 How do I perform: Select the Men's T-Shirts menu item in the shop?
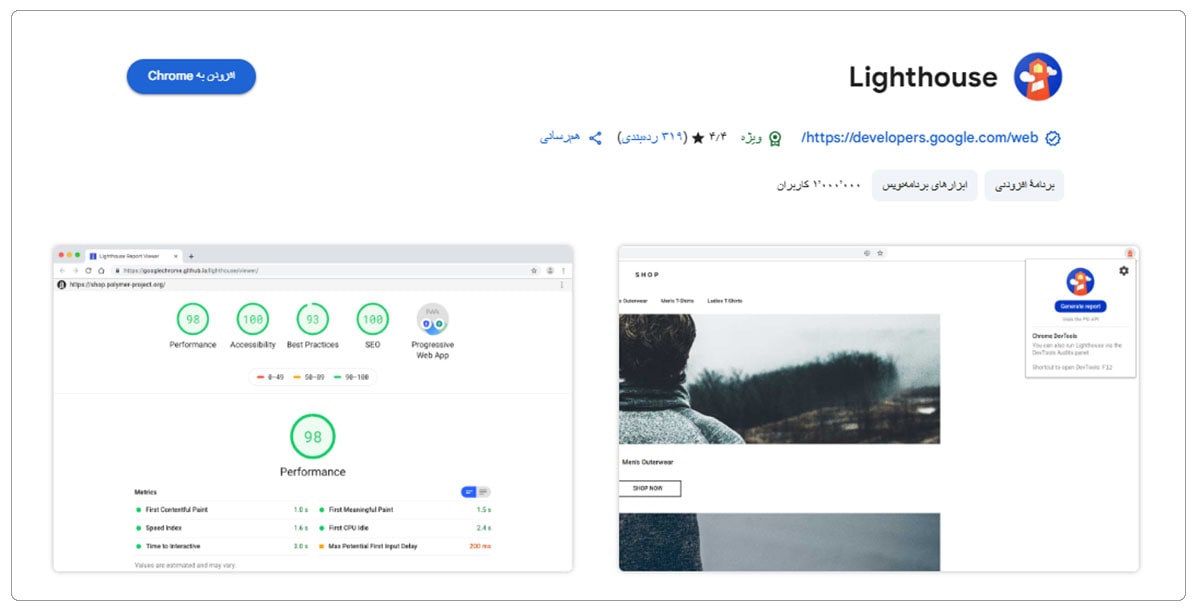676,299
